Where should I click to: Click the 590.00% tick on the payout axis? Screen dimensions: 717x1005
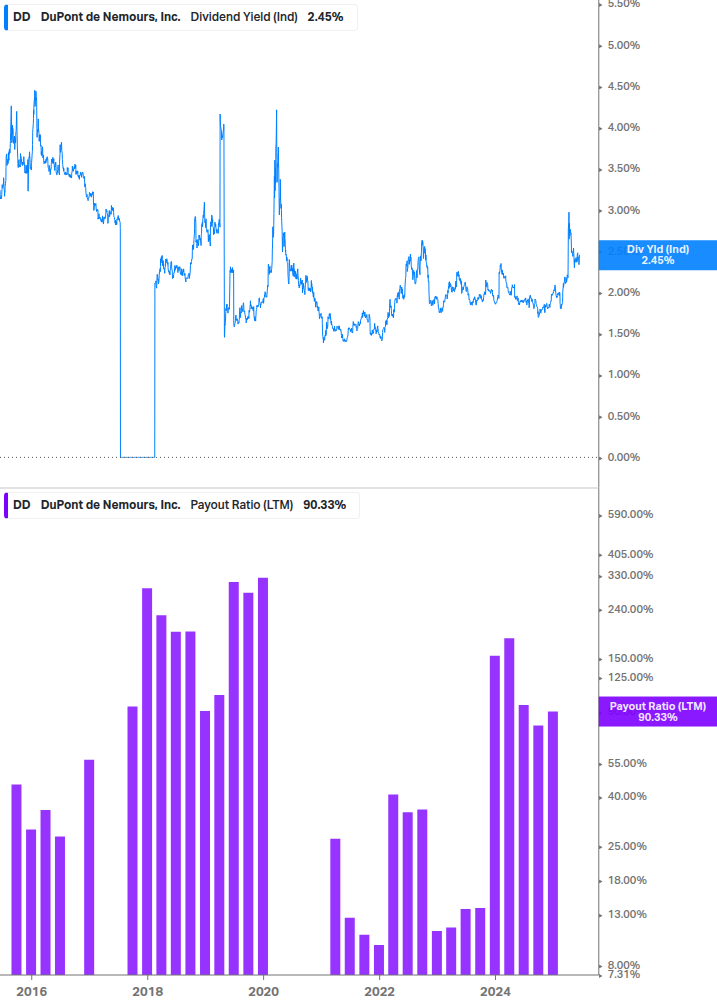pyautogui.click(x=630, y=515)
